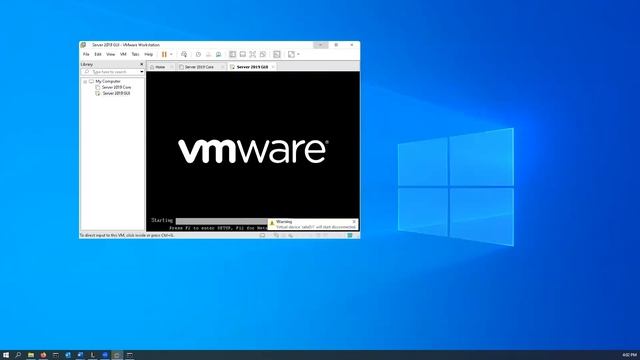This screenshot has width=640, height=360.
Task: Click the Enter Full Screen icon
Action: pos(253,54)
